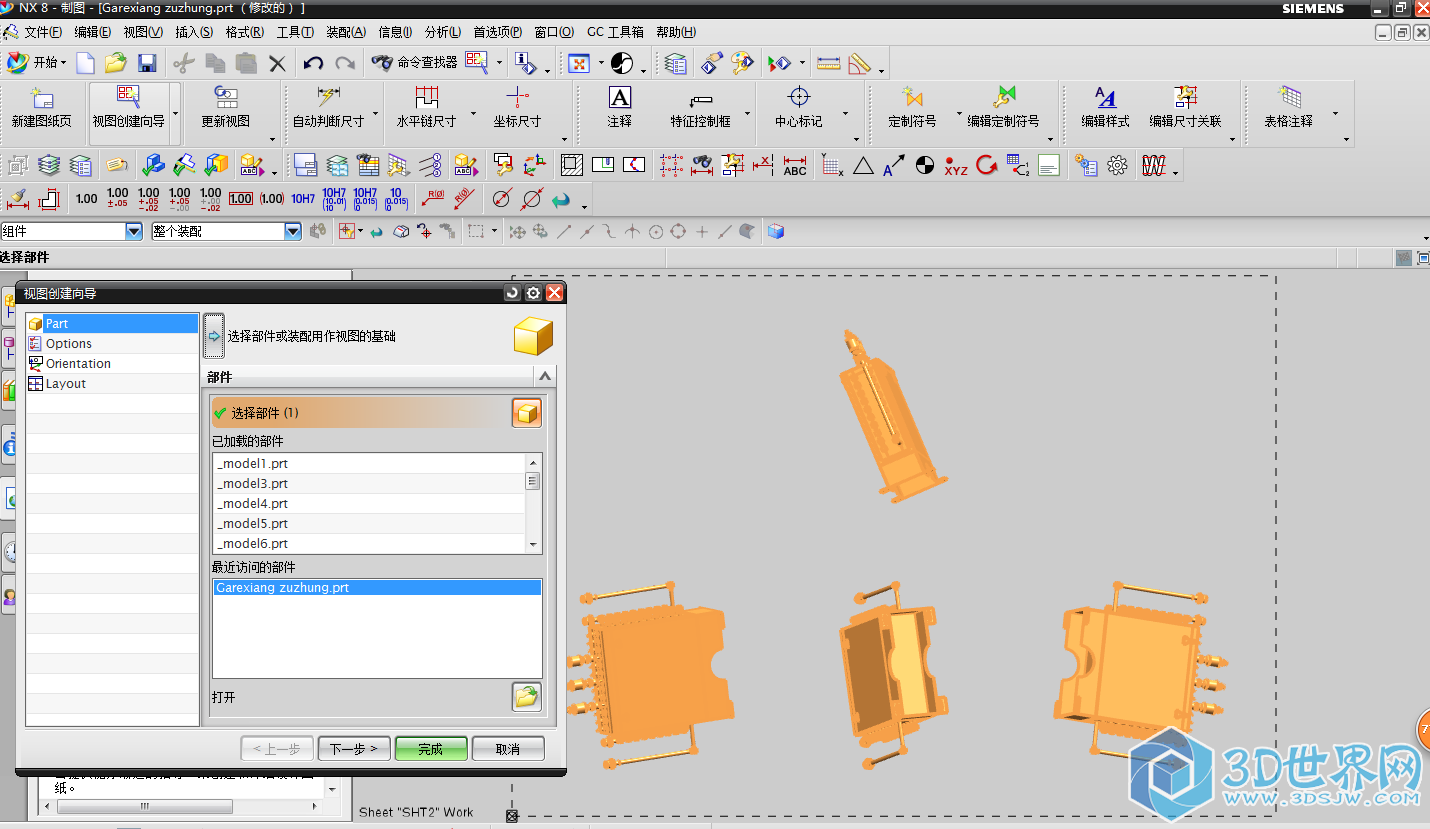Click the 定制符号 custom symbol tool
The image size is (1430, 829).
(x=912, y=108)
